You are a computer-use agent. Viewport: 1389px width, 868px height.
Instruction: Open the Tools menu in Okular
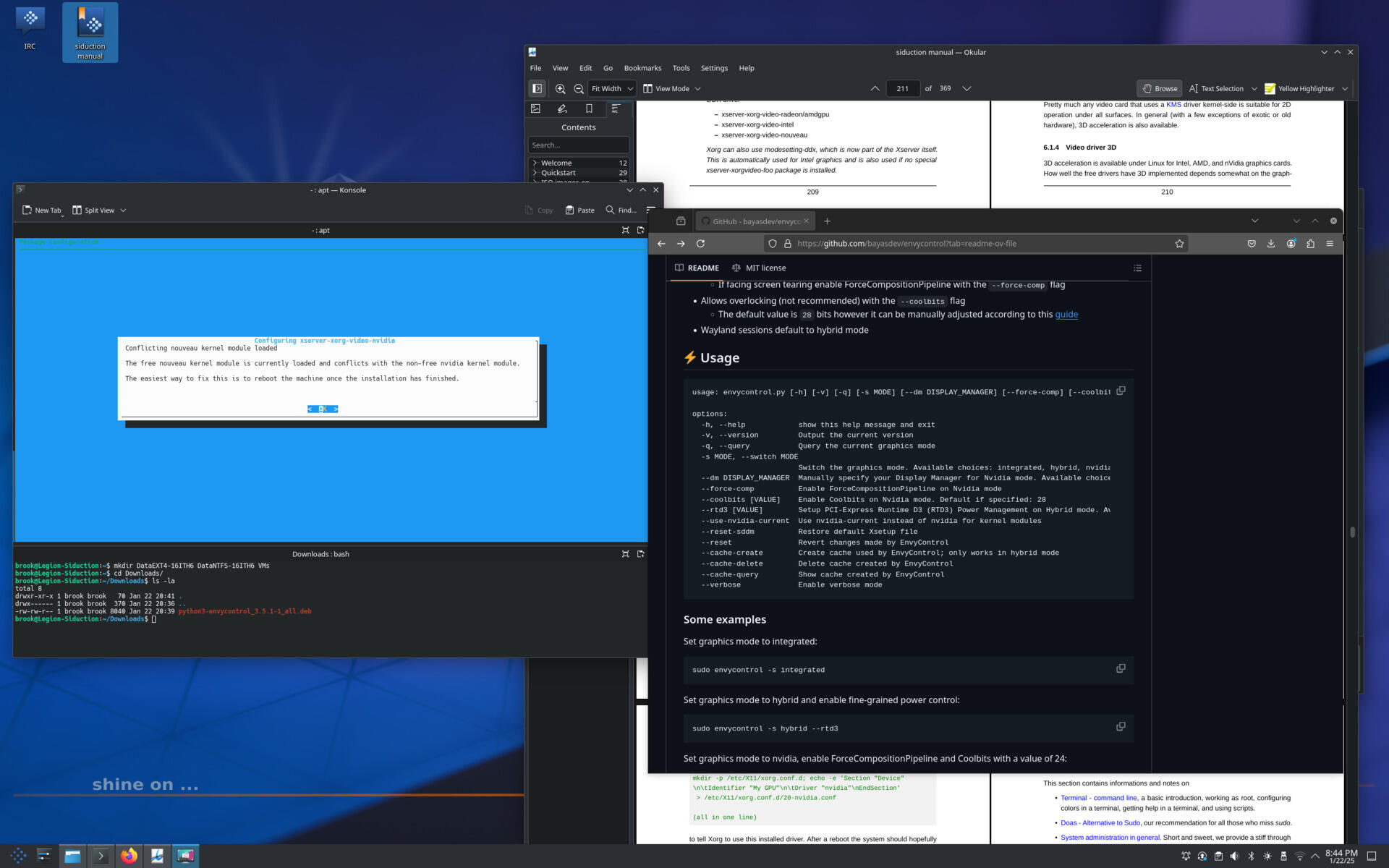pos(681,68)
